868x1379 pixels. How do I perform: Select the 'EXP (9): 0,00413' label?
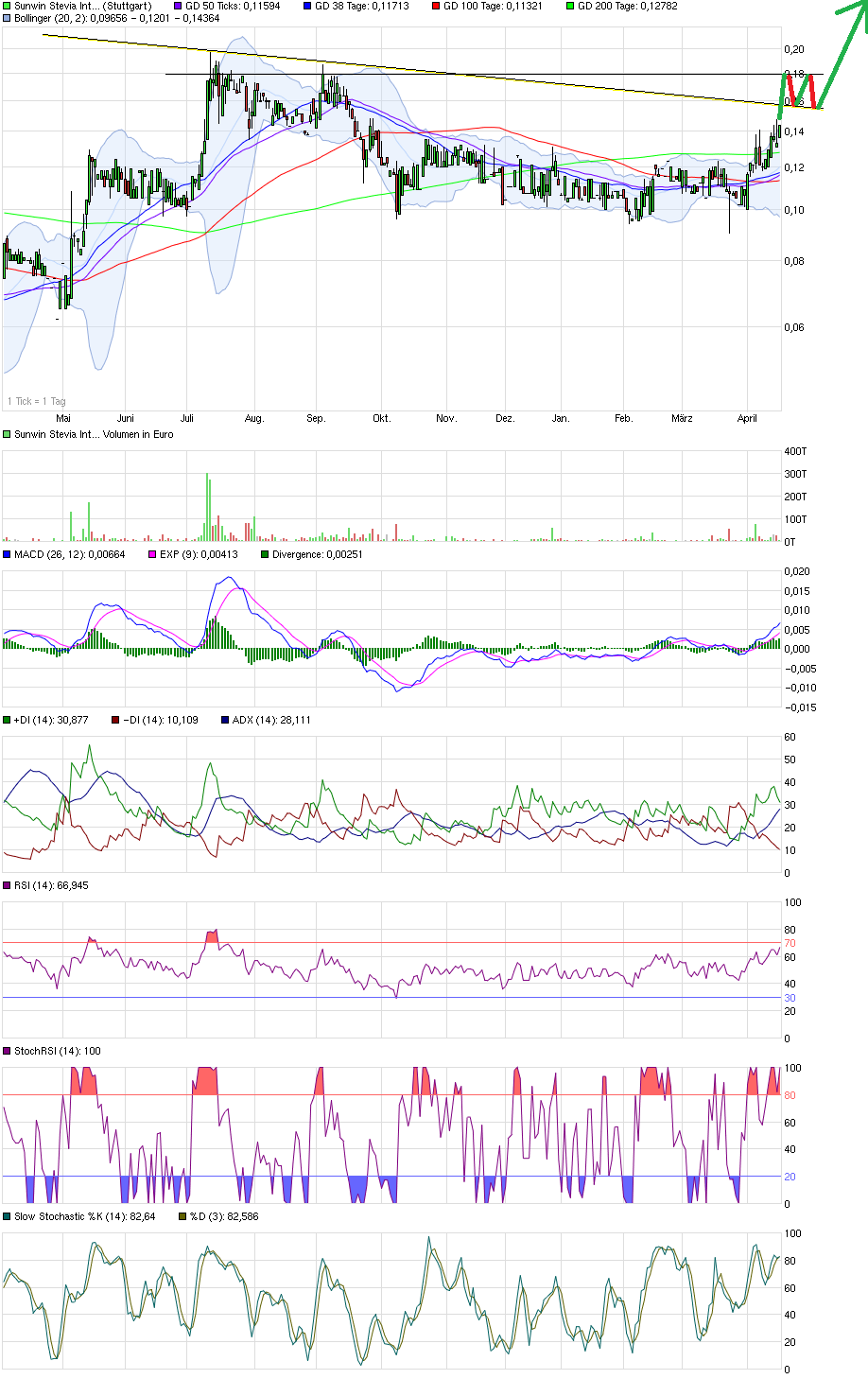(x=199, y=554)
